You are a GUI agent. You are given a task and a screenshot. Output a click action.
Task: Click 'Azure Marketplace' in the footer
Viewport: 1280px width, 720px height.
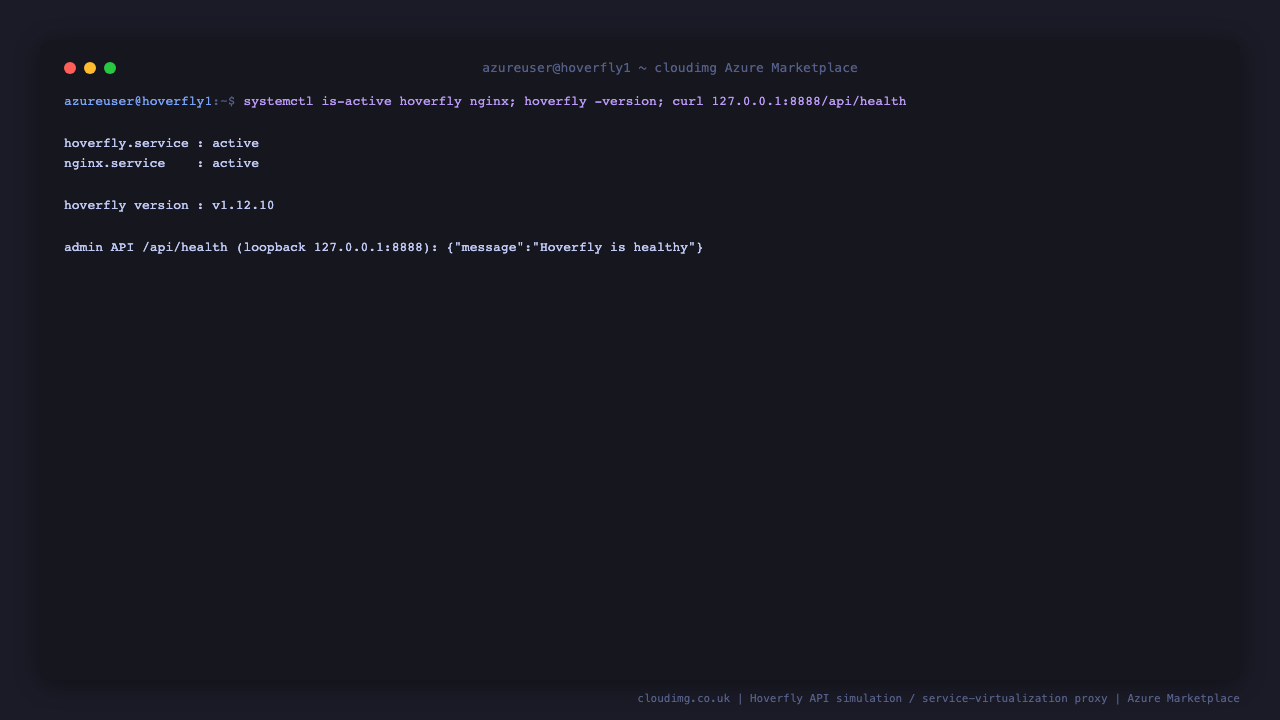pos(1183,699)
